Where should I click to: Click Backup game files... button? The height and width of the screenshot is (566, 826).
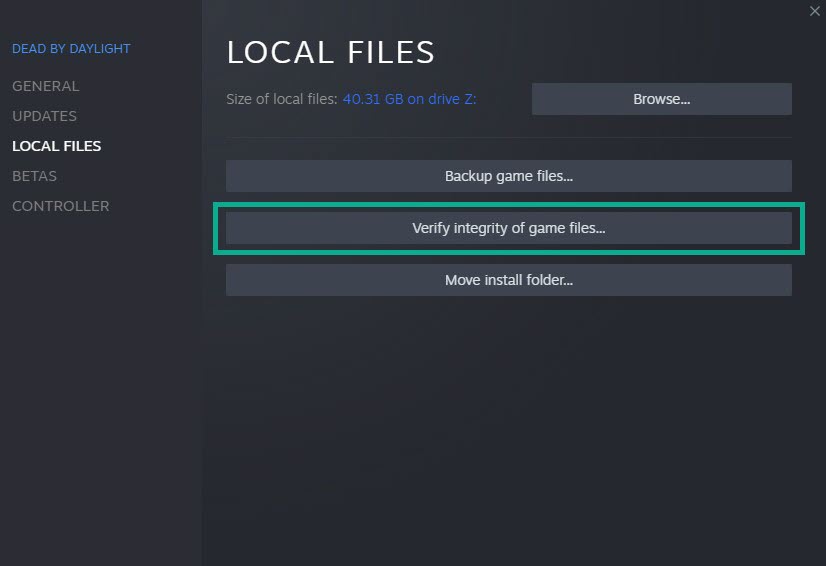tap(509, 176)
